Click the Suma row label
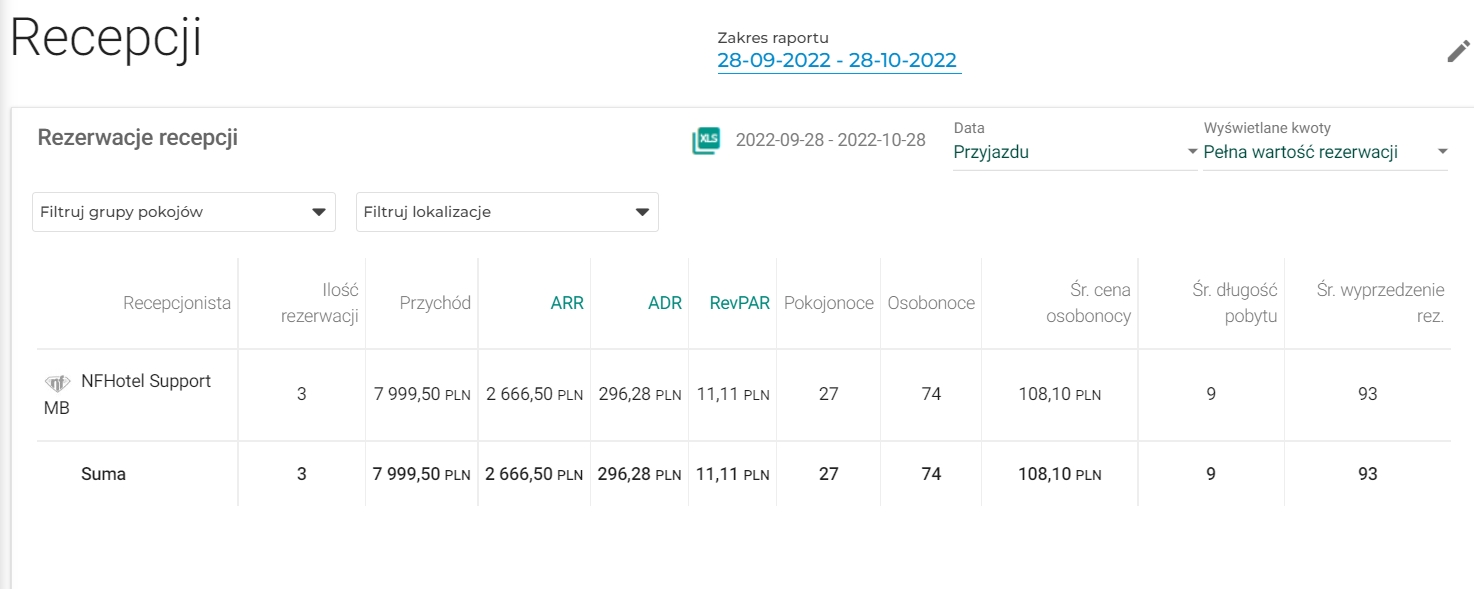The image size is (1474, 589). (103, 474)
